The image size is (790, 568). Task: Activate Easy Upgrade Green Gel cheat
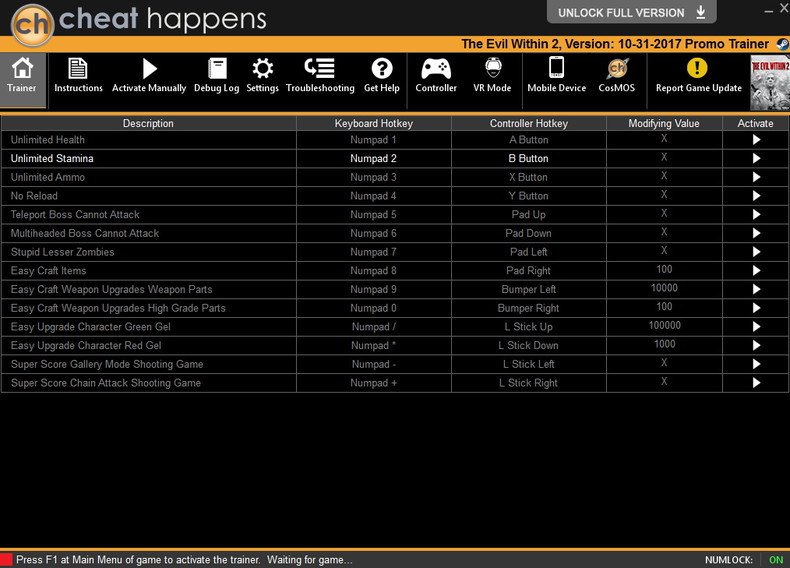point(756,327)
